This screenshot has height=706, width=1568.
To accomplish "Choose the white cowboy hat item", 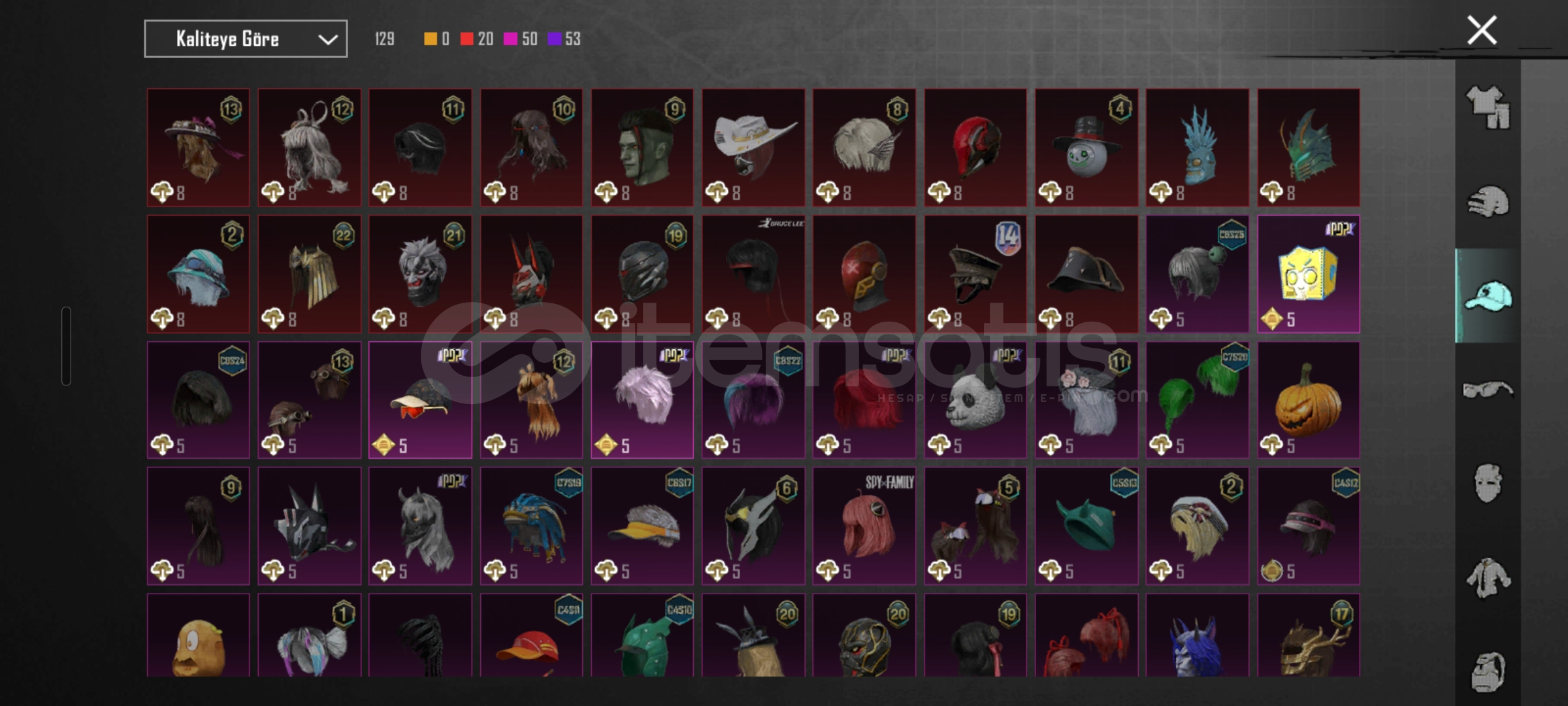I will [x=753, y=148].
